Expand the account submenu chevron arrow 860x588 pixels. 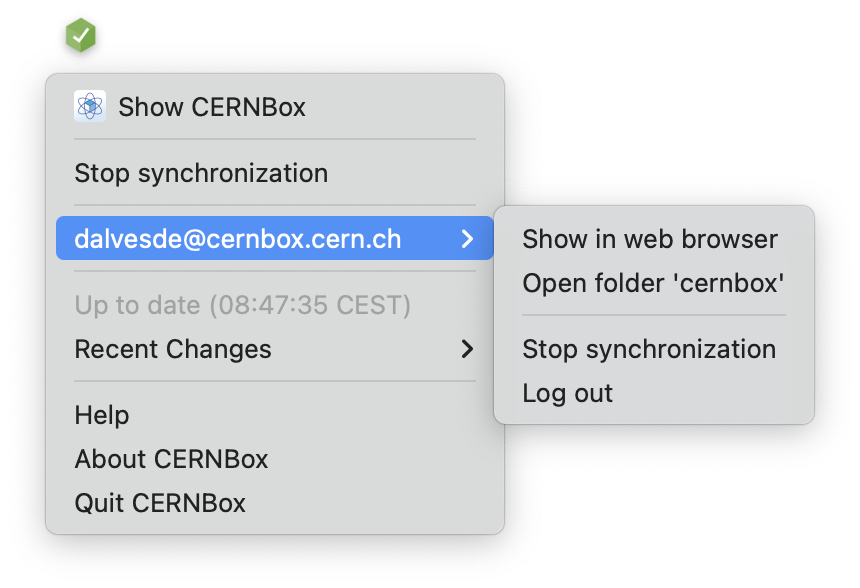467,239
